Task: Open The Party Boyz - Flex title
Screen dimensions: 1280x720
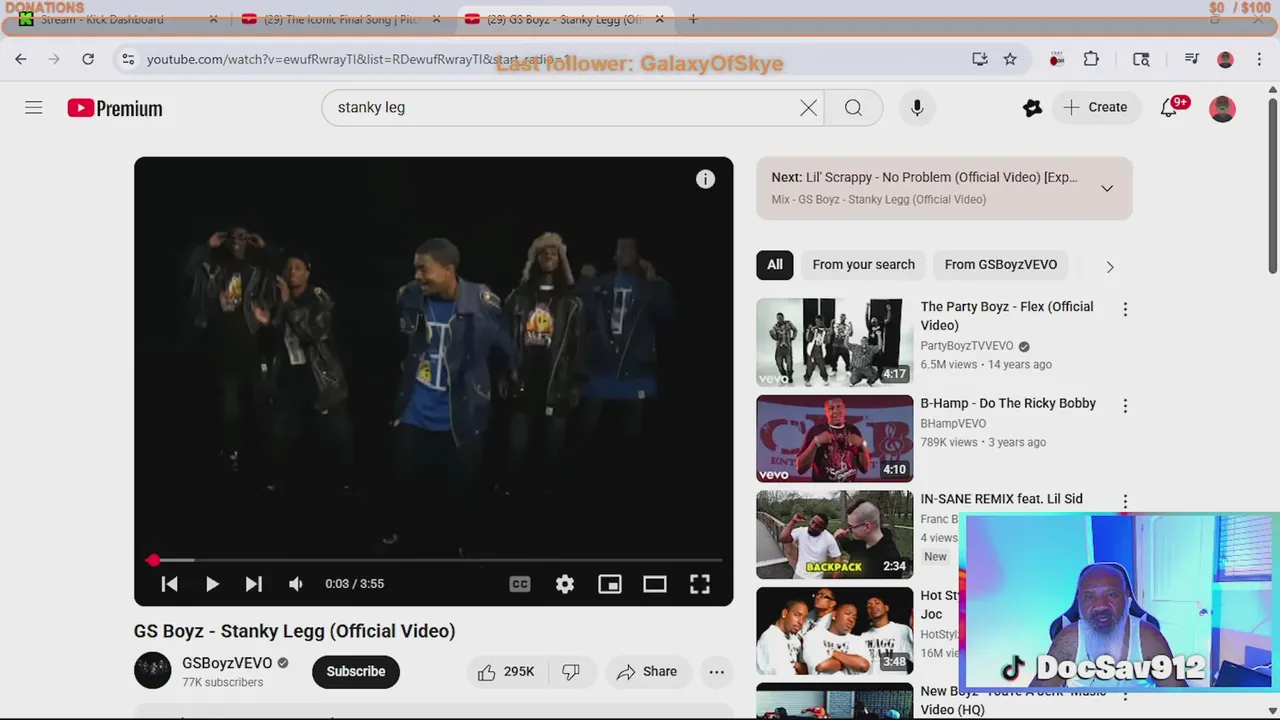Action: tap(1007, 316)
